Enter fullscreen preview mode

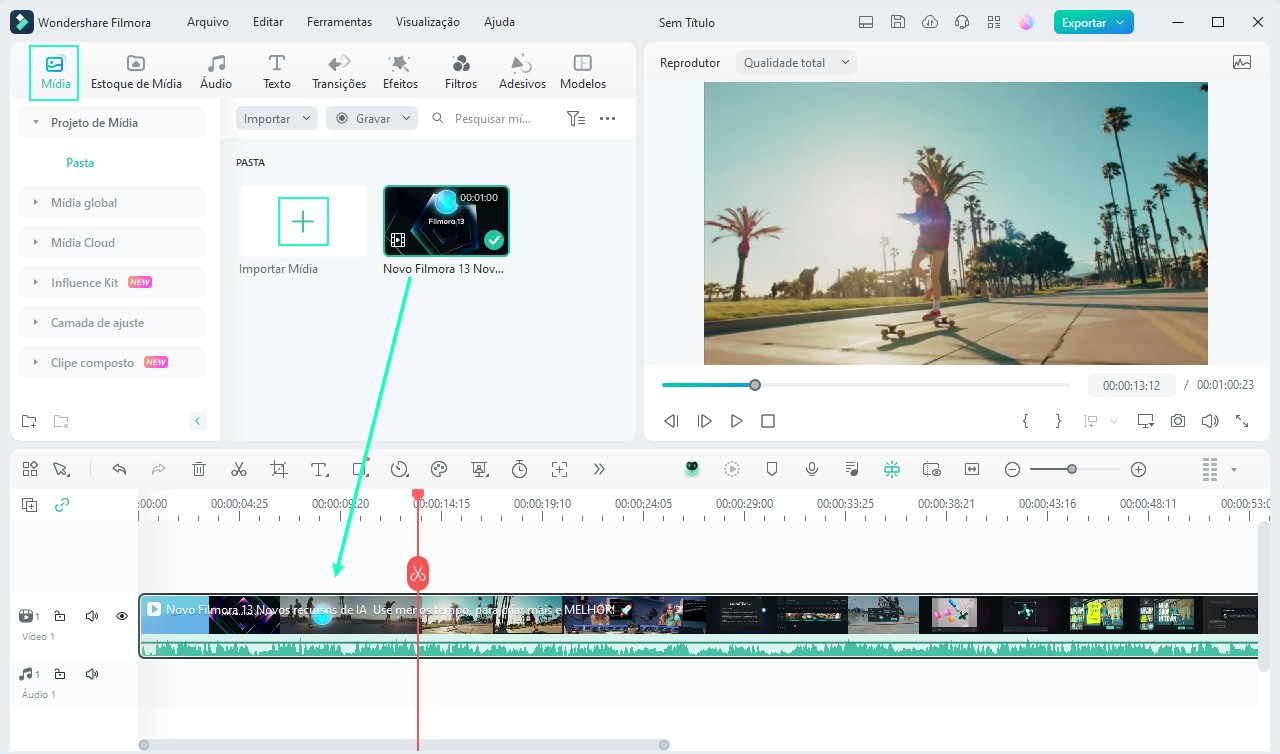click(1242, 421)
